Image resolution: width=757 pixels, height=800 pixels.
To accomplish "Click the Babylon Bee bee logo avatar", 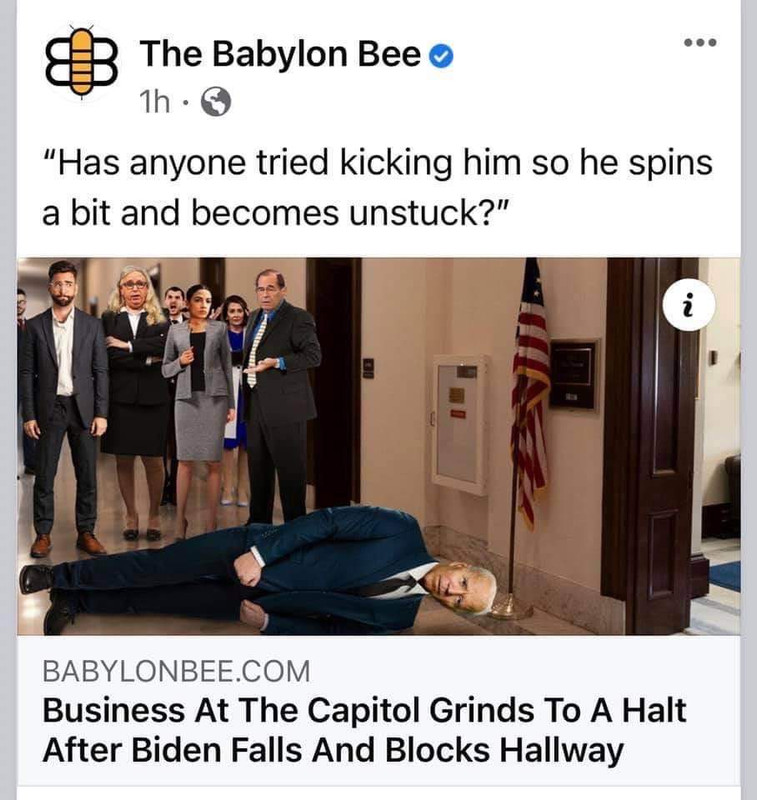I will coord(82,61).
